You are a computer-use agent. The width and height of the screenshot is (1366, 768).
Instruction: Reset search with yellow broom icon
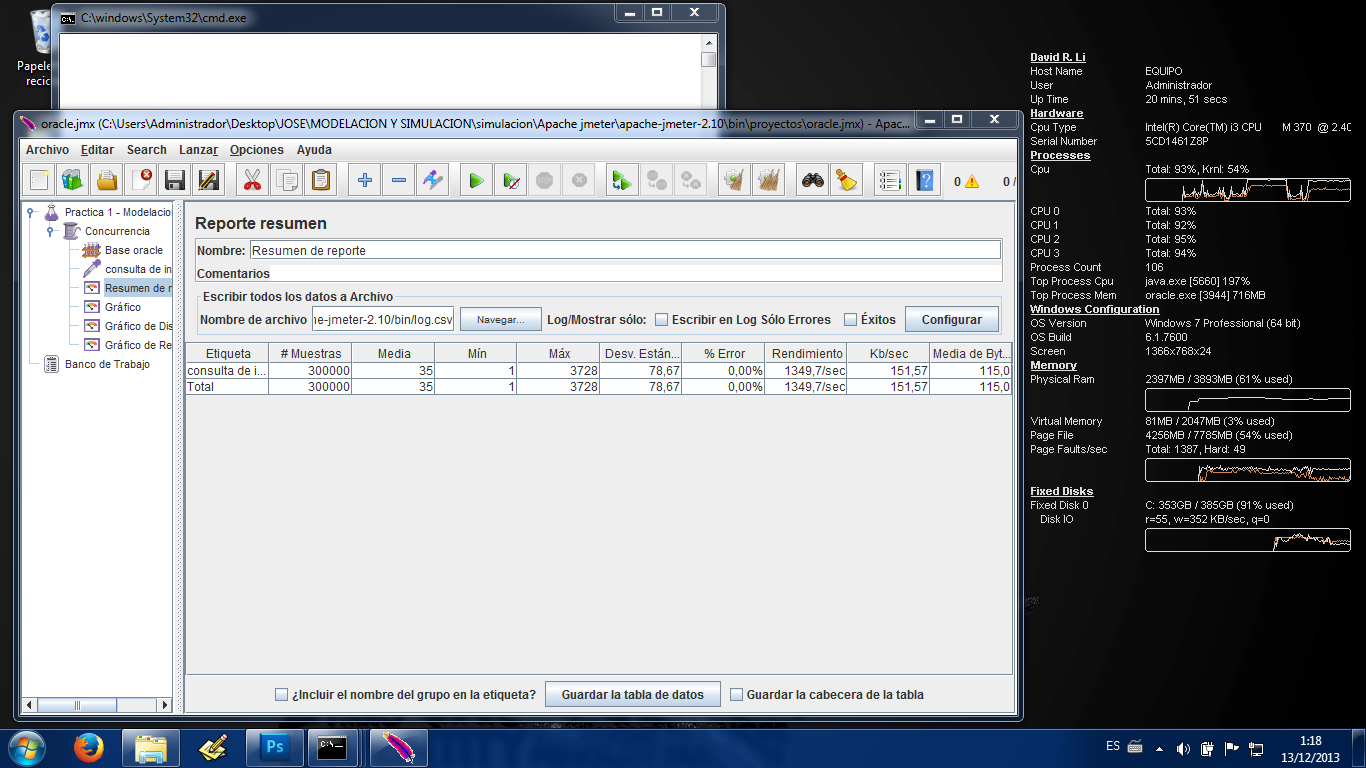pos(846,180)
